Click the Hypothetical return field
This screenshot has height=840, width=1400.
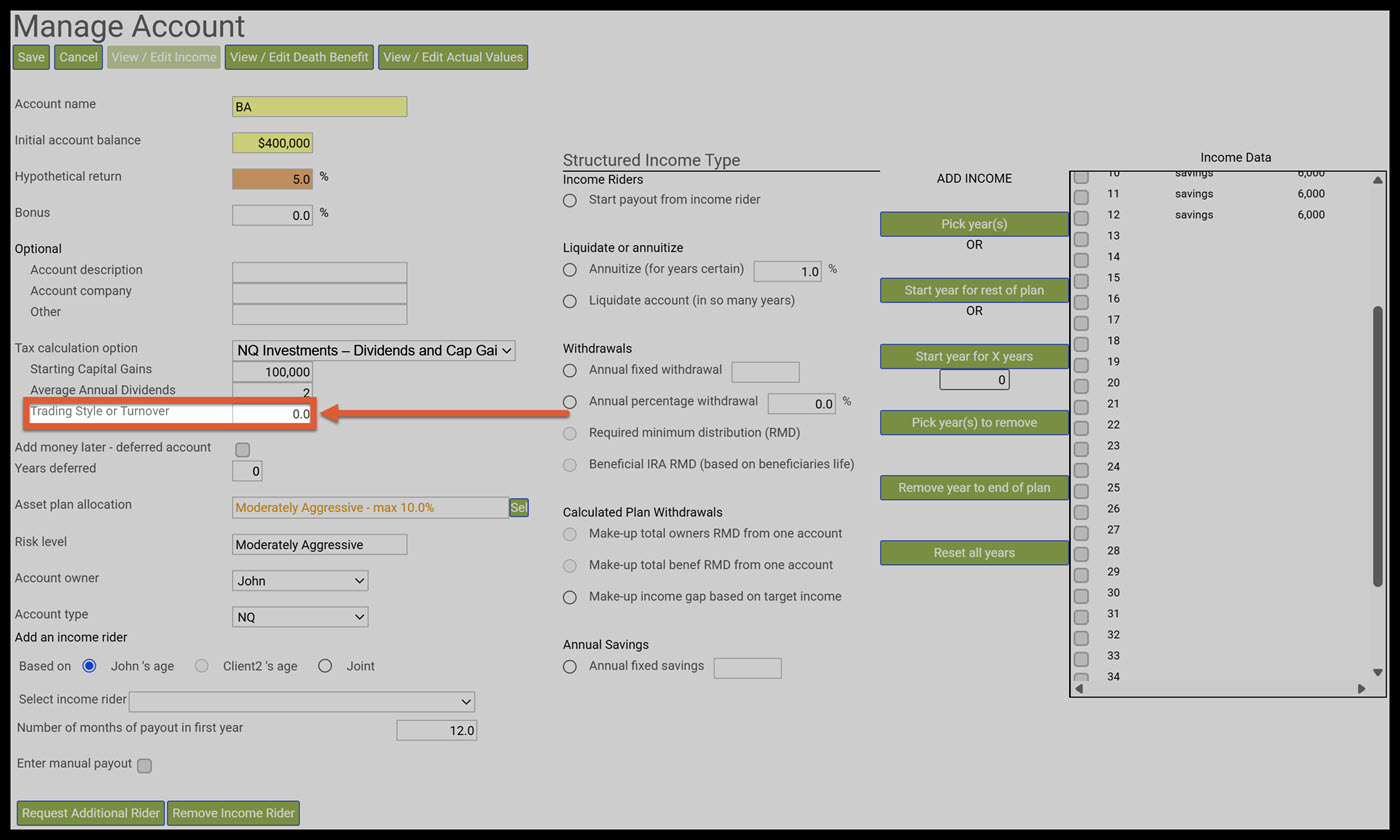[x=272, y=179]
